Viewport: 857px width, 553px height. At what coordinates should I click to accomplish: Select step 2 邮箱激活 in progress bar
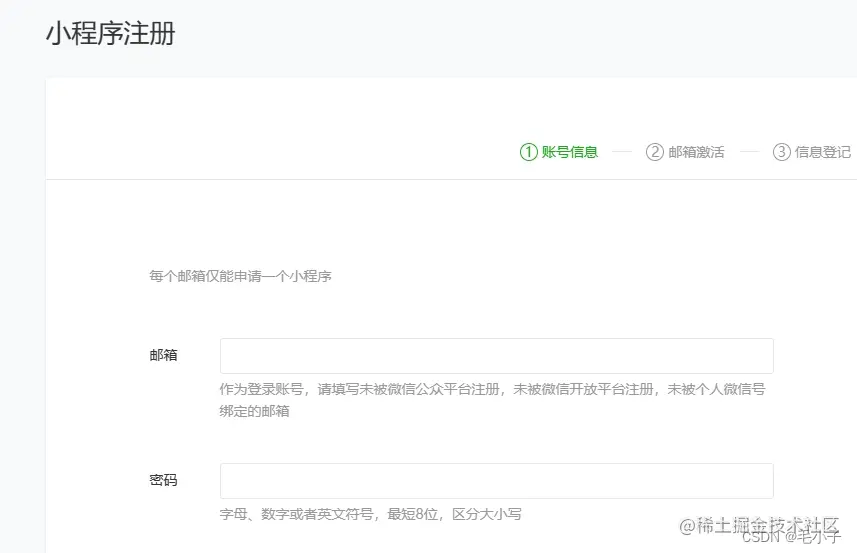685,152
